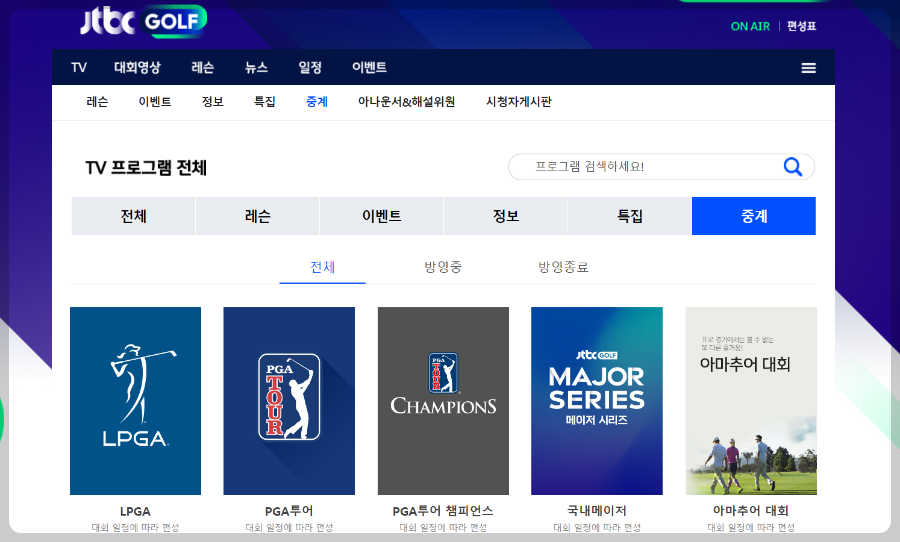Screen dimensions: 900x542
Task: Open the 레슨 main navigation menu
Action: 203,68
